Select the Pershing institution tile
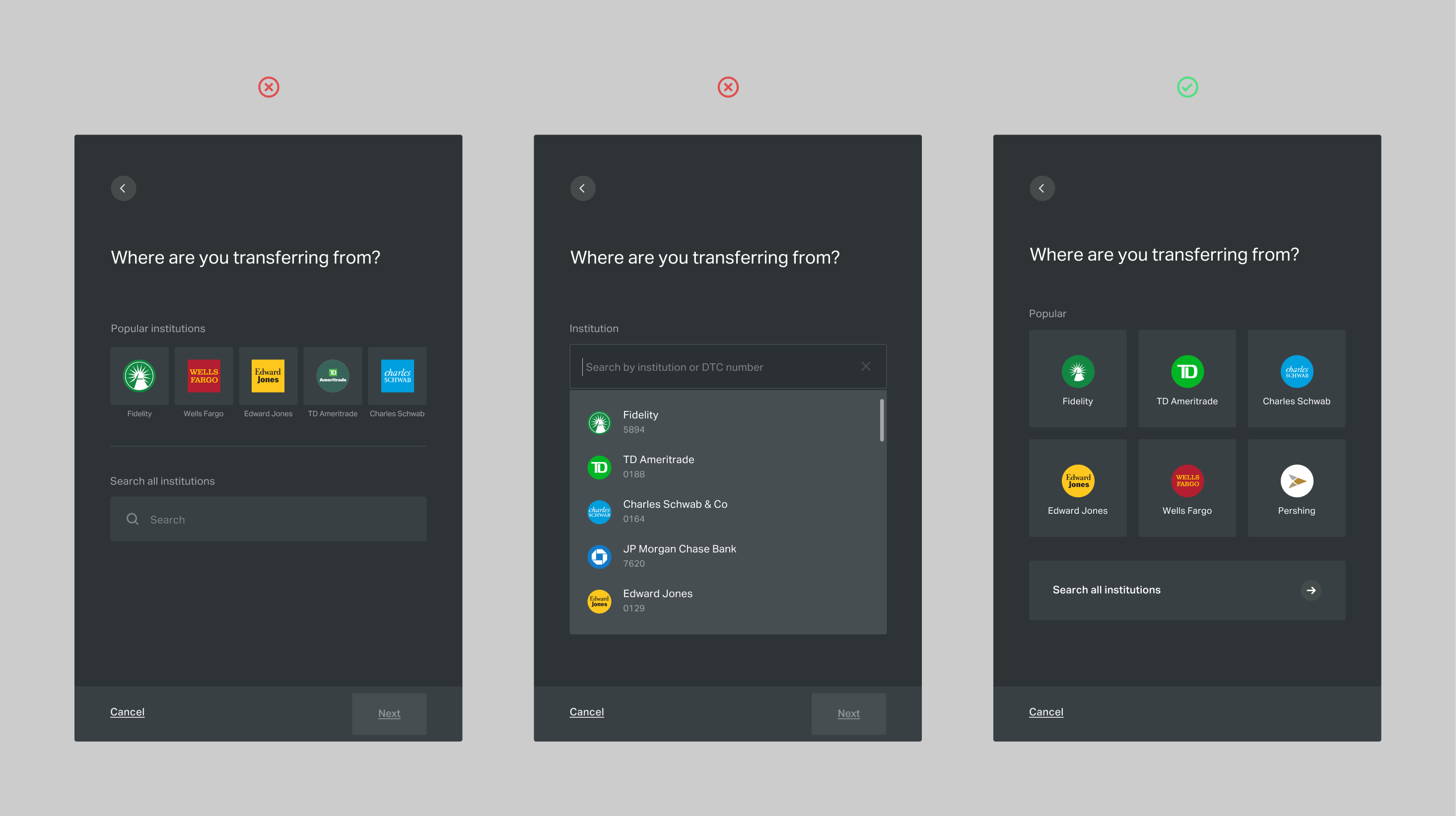The height and width of the screenshot is (816, 1456). pyautogui.click(x=1296, y=488)
